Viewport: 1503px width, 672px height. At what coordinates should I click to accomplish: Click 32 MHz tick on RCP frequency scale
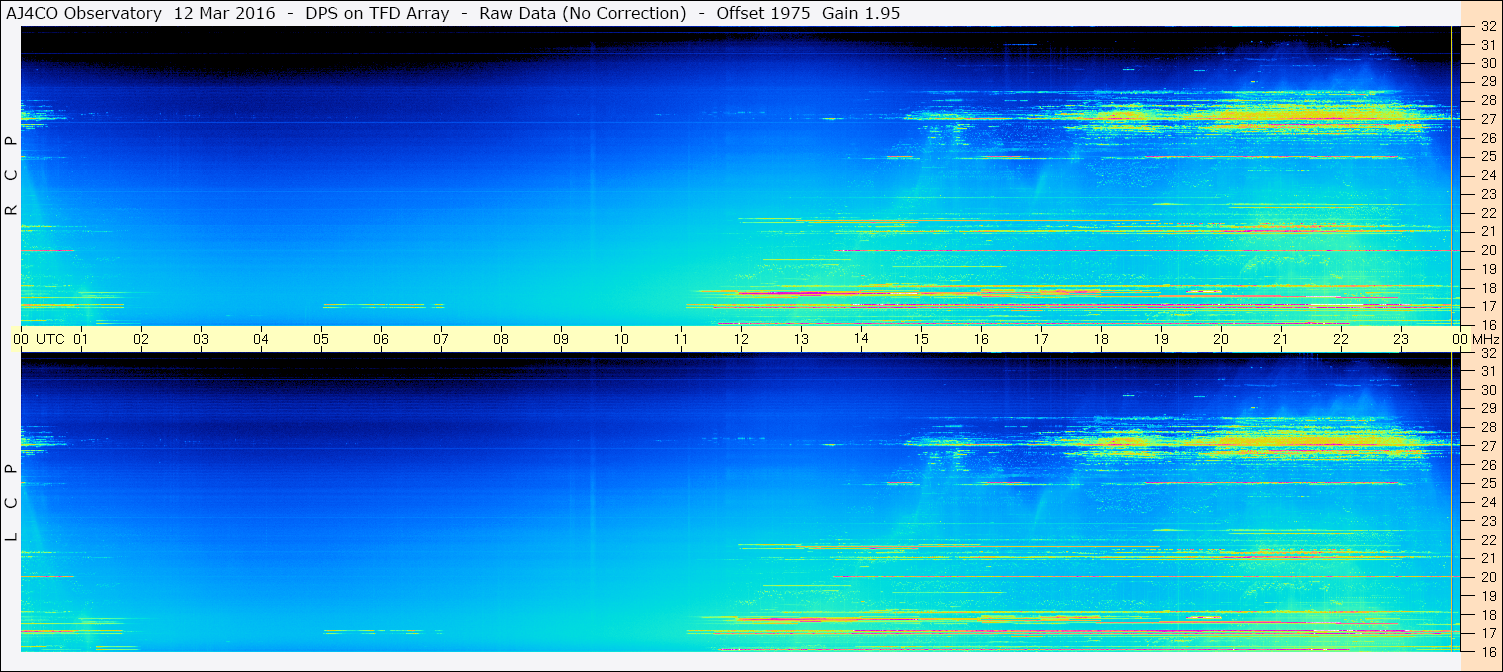pos(1487,27)
